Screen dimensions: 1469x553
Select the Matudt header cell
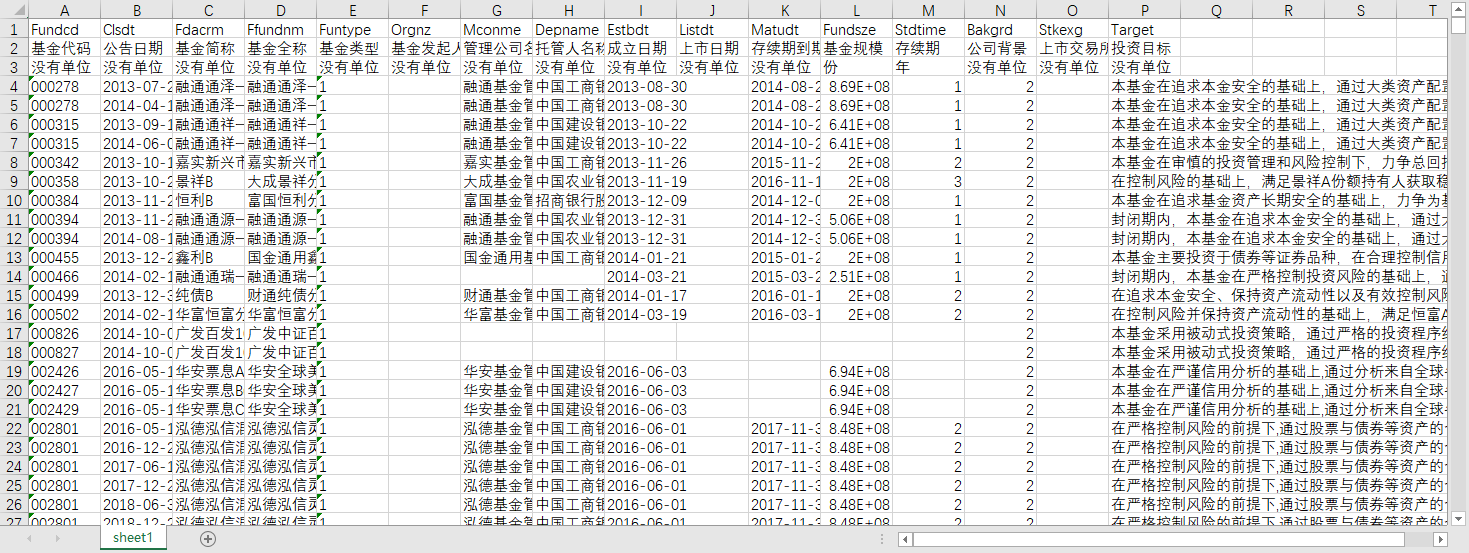pyautogui.click(x=784, y=29)
